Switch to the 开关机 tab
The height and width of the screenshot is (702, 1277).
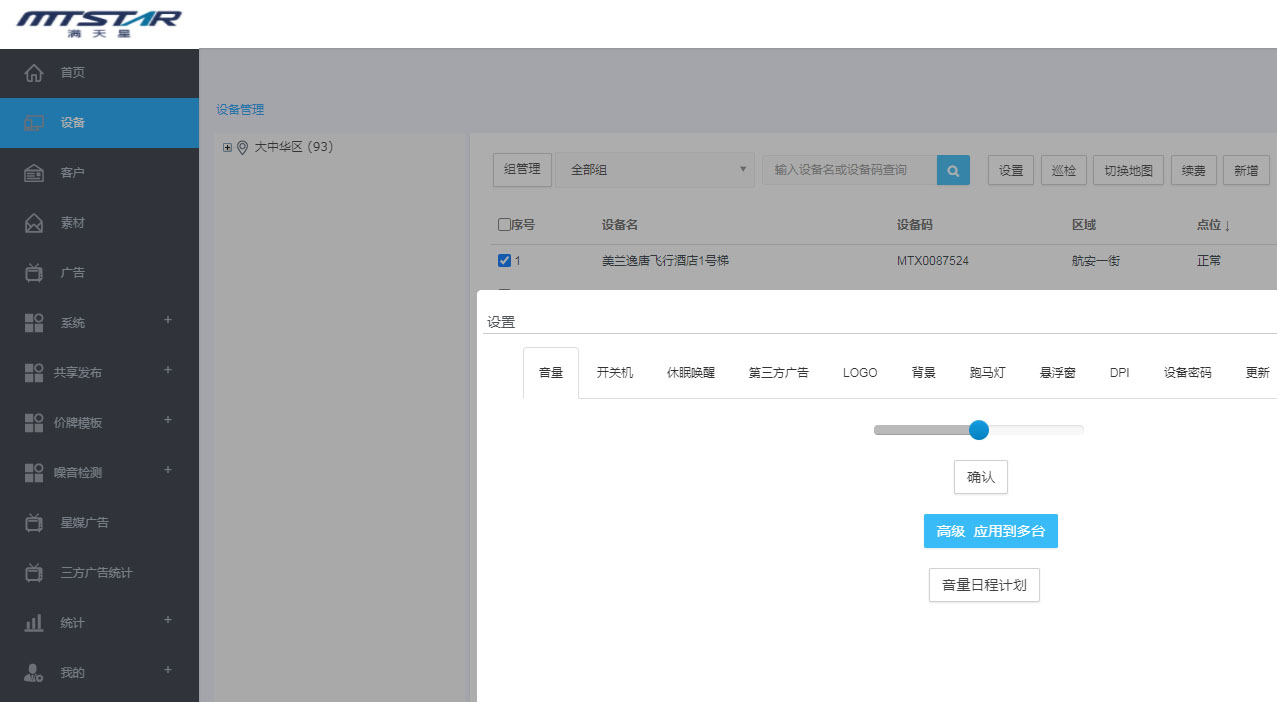click(x=614, y=371)
